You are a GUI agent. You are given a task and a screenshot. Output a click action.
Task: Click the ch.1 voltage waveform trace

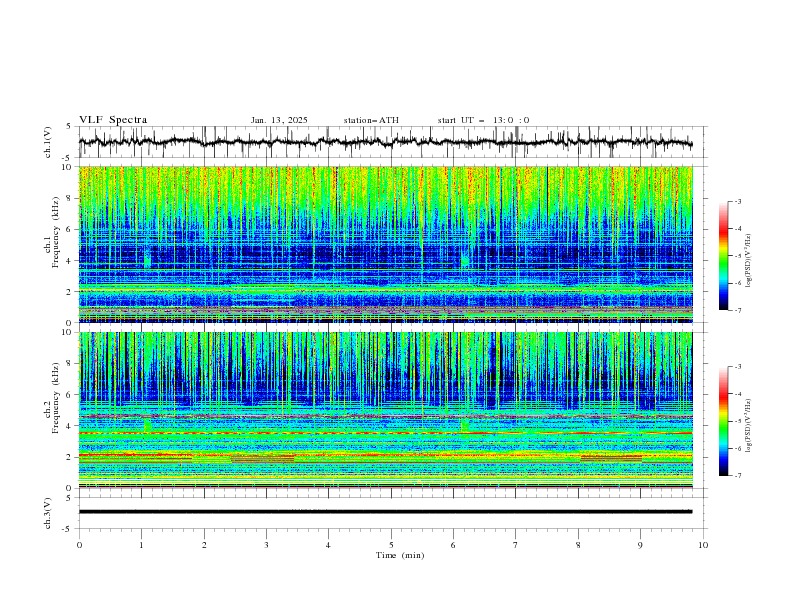click(x=385, y=142)
